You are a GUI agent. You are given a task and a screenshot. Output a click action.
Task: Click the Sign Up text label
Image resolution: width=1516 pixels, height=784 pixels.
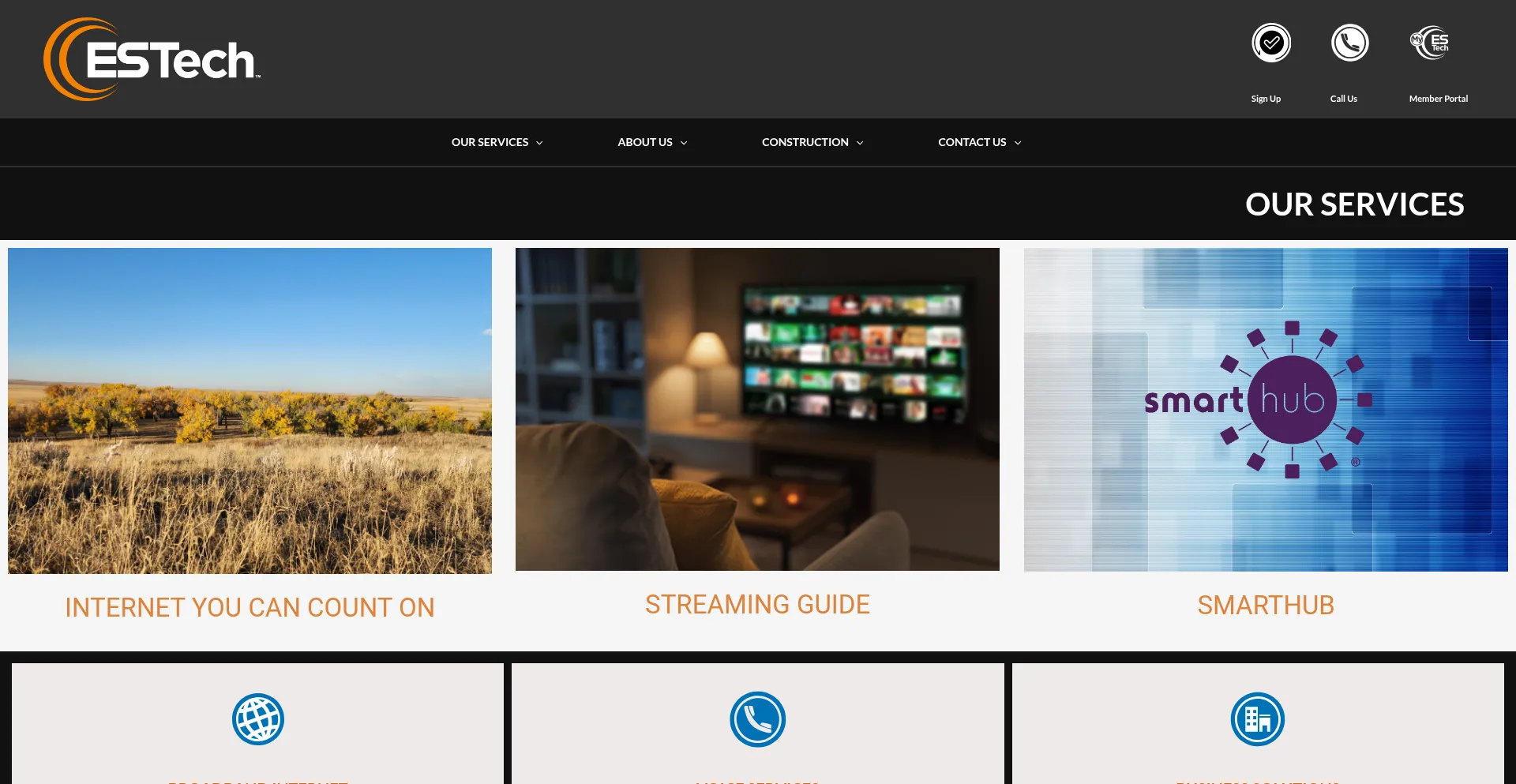click(x=1266, y=99)
